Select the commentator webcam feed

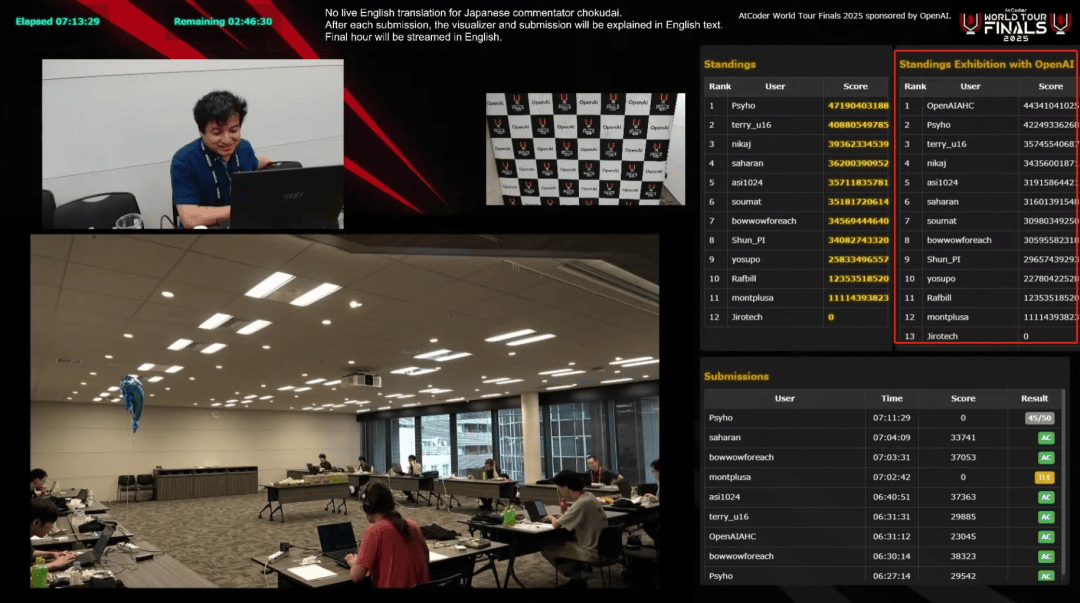point(193,144)
